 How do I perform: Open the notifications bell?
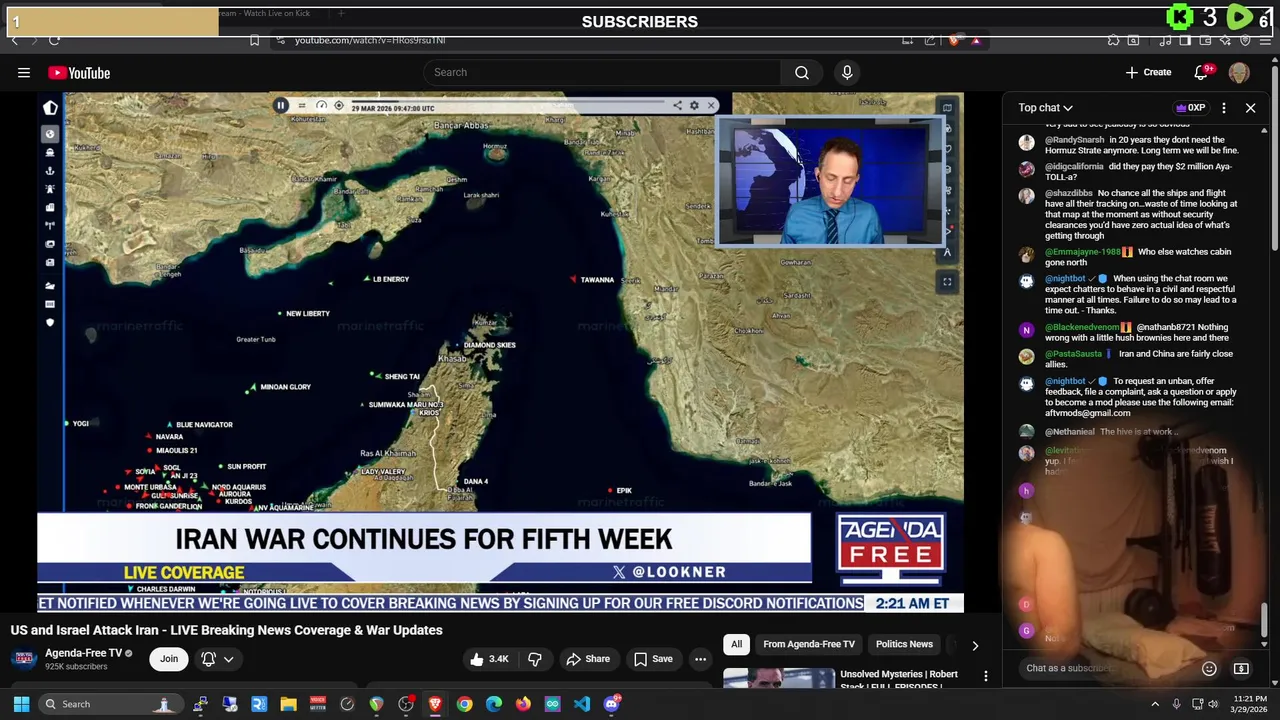point(1202,72)
